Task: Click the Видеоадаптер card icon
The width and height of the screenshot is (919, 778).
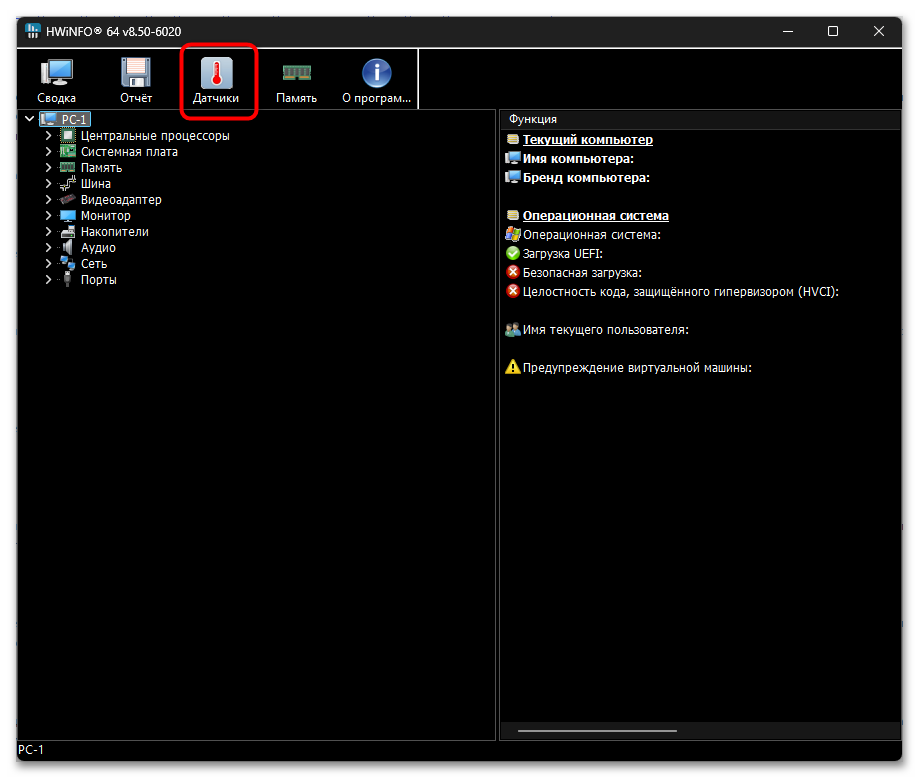Action: pos(68,199)
